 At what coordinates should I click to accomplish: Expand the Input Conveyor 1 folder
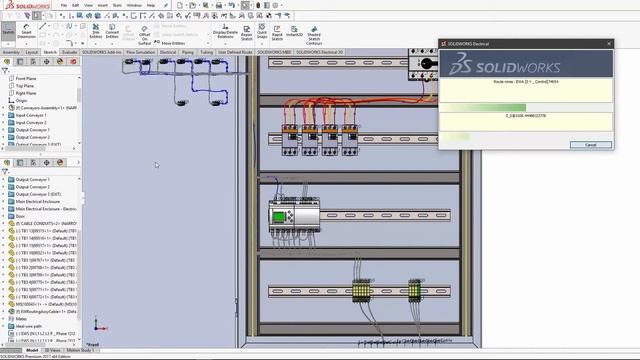(3, 115)
